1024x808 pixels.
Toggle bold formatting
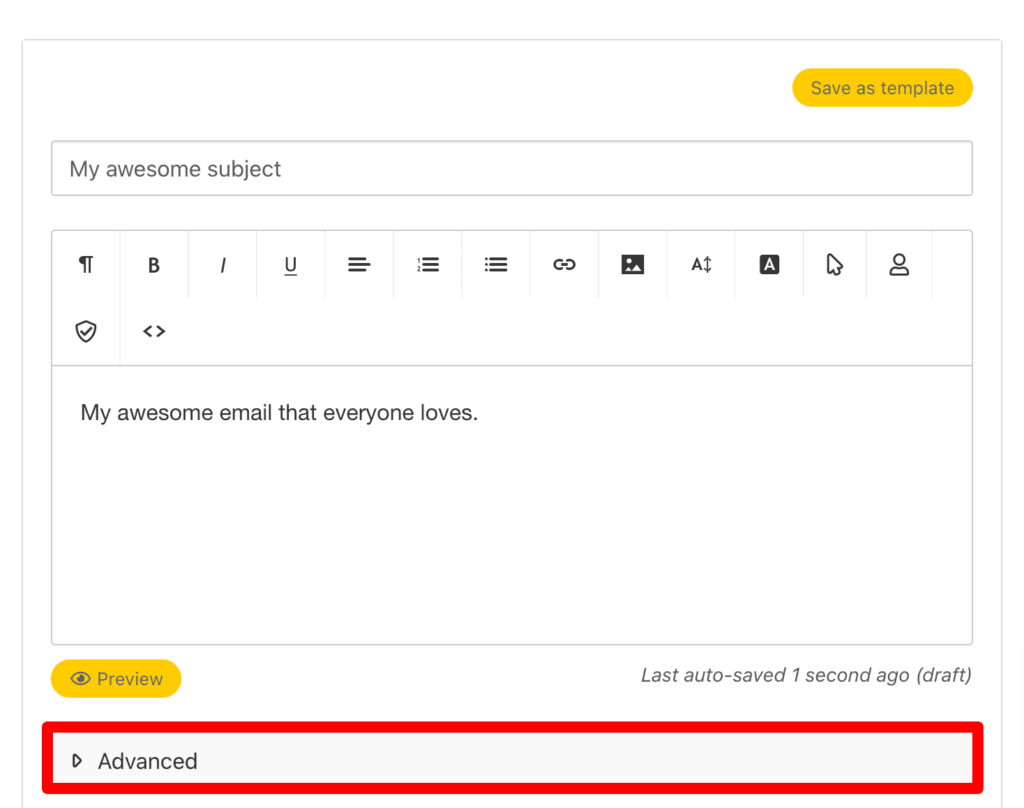(154, 265)
